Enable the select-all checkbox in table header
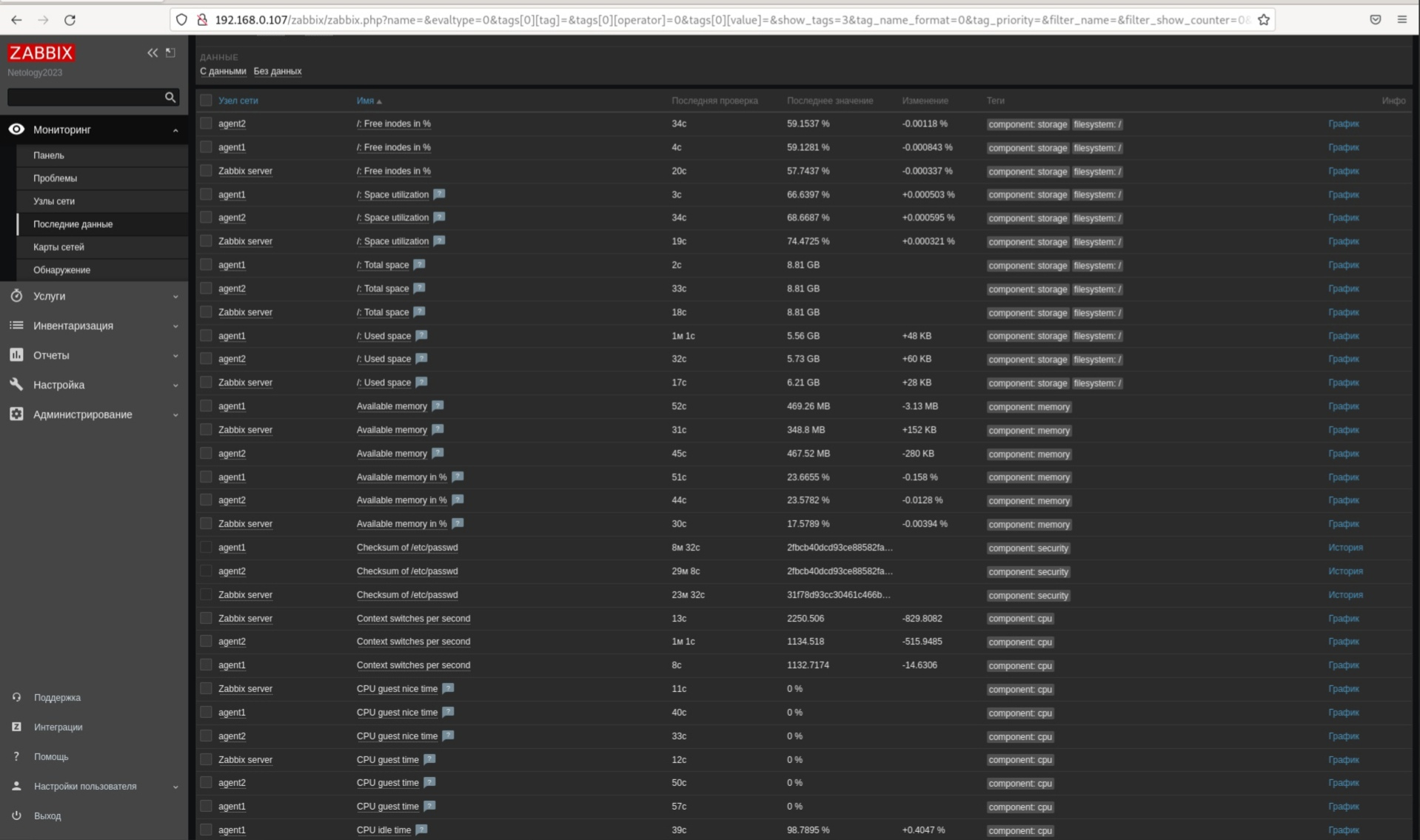The width and height of the screenshot is (1420, 840). pos(206,100)
